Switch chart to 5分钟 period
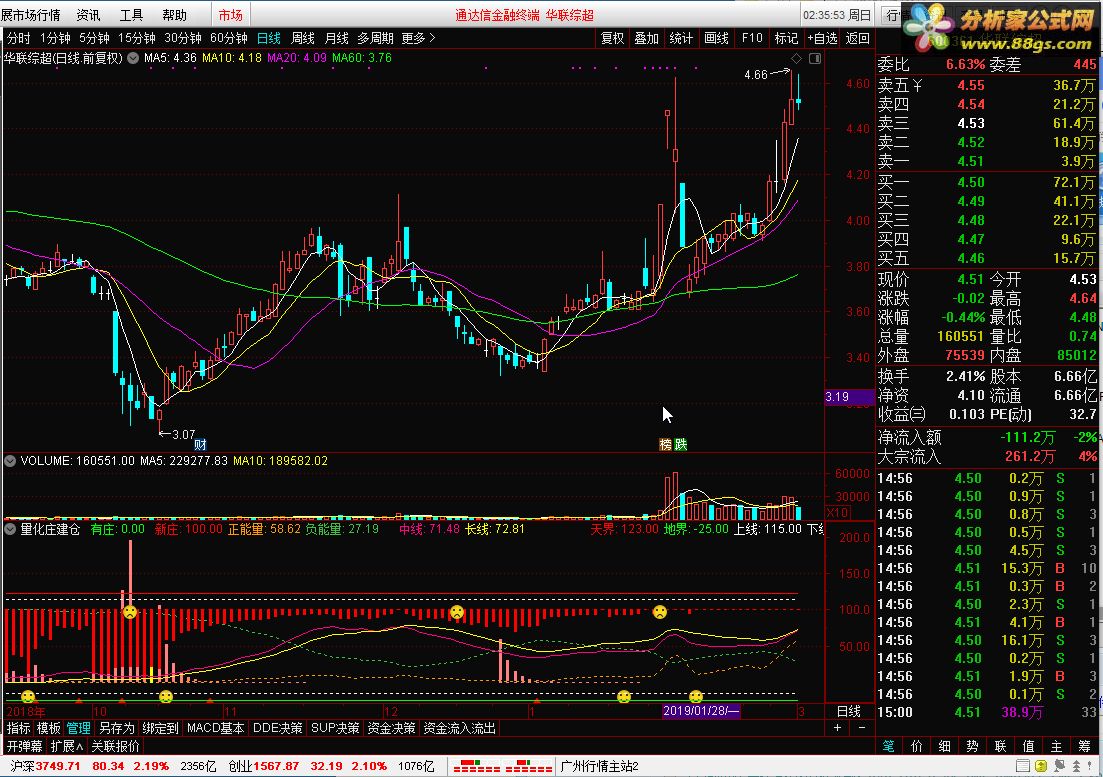 pyautogui.click(x=94, y=38)
